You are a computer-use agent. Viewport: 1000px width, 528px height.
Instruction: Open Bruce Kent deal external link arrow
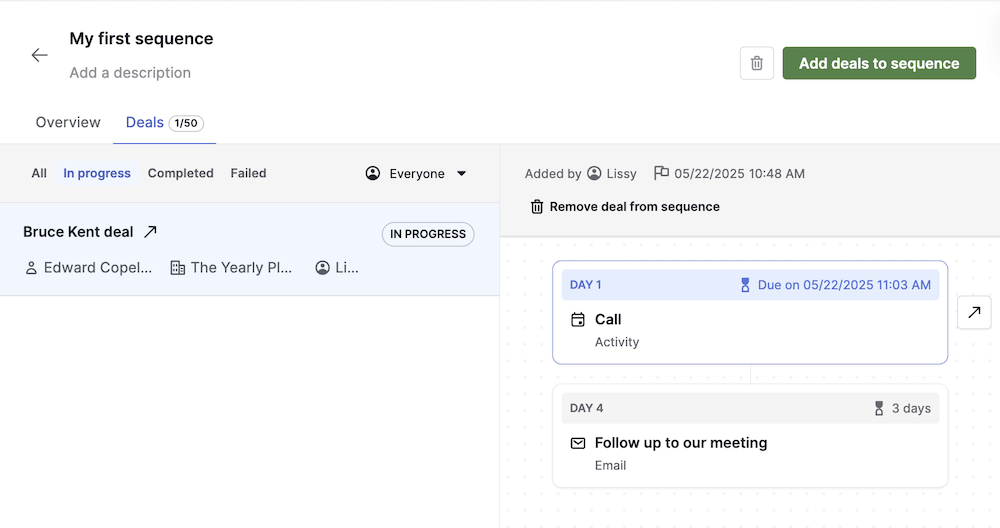150,232
